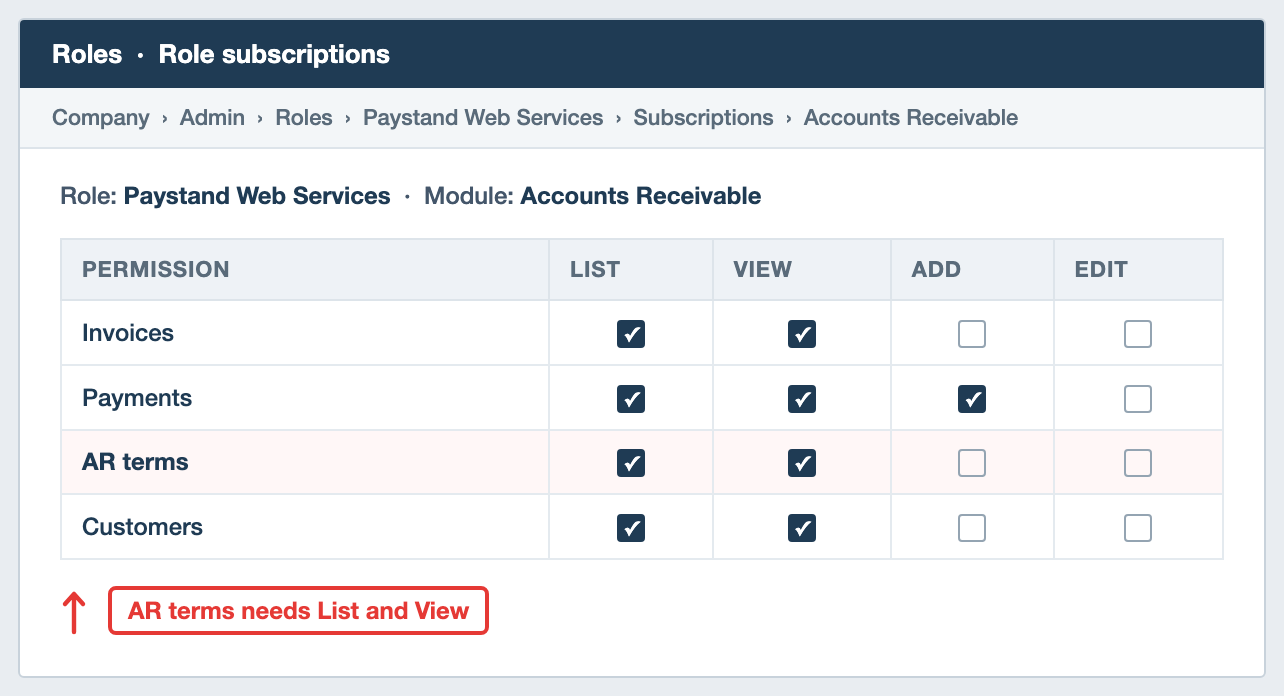Toggle the Payments View checkbox
The height and width of the screenshot is (696, 1284).
pos(802,399)
